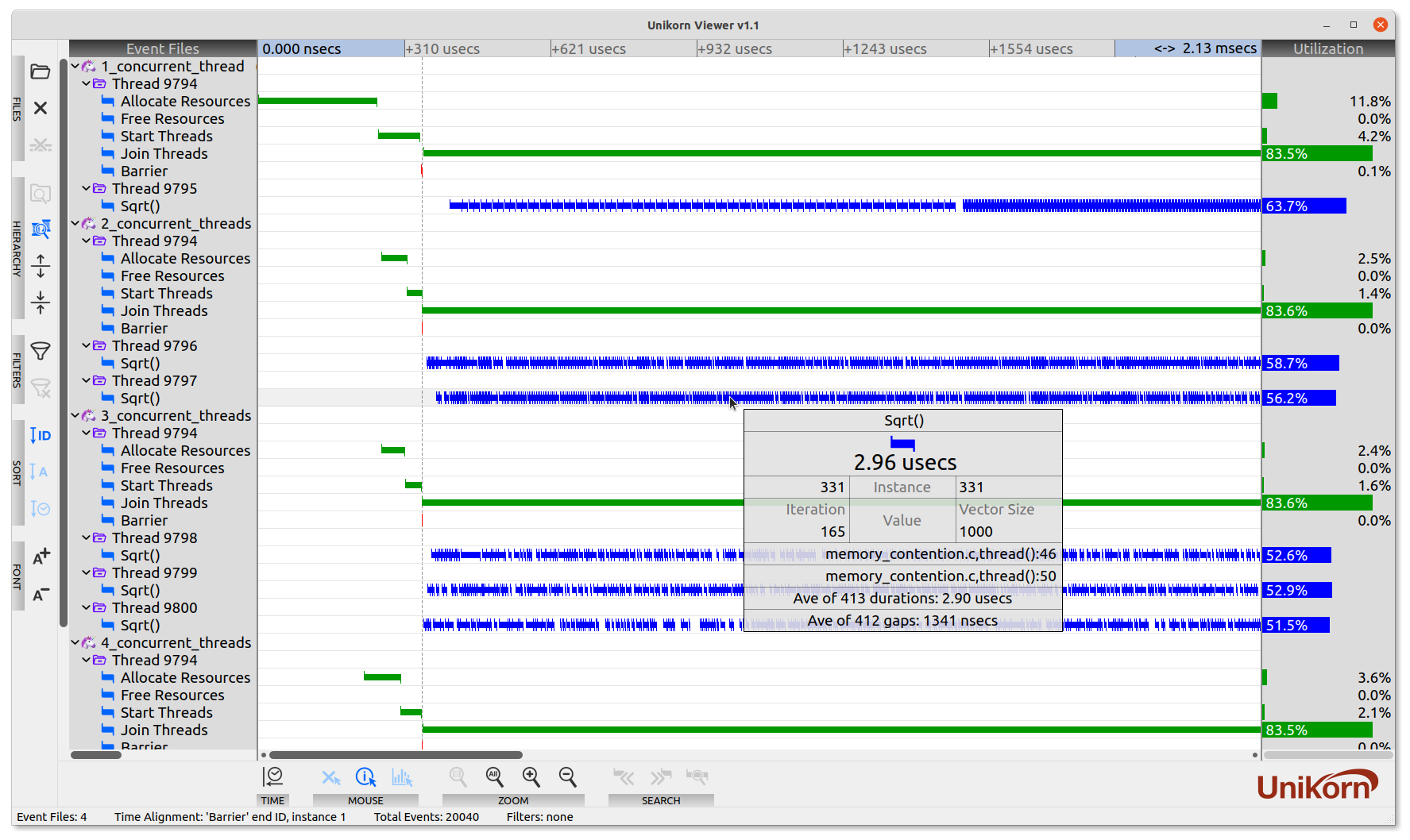Zoom in on the timeline

[x=531, y=776]
